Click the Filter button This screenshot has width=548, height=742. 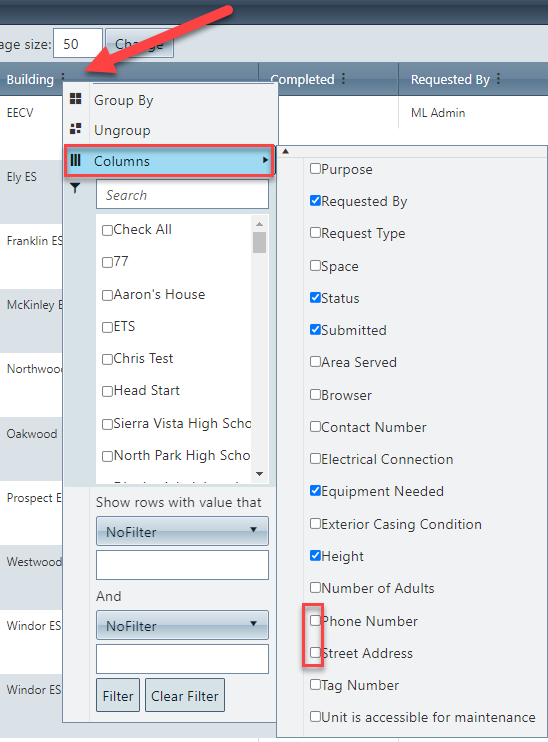(x=118, y=695)
